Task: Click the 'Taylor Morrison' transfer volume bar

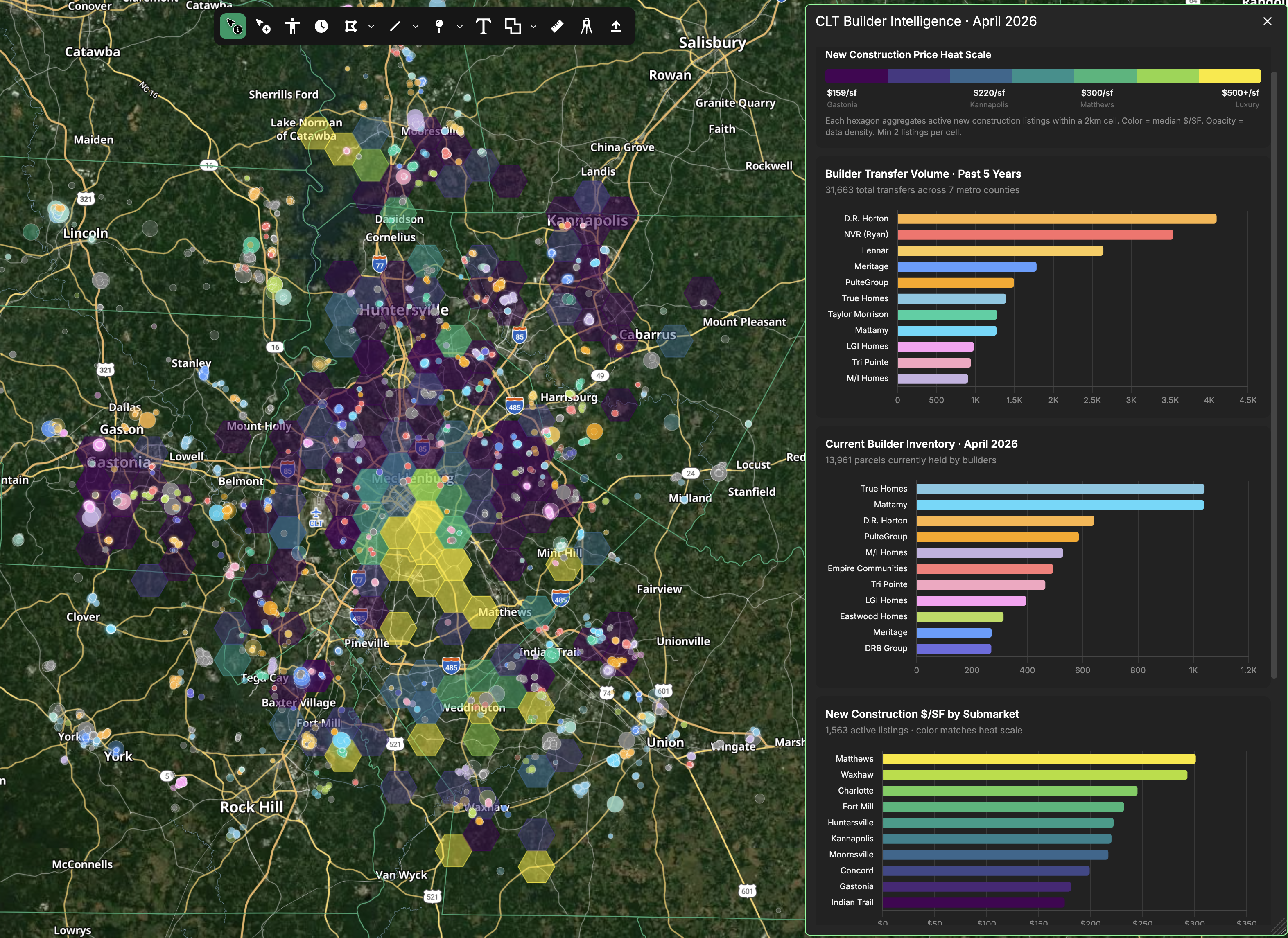Action: [x=947, y=315]
